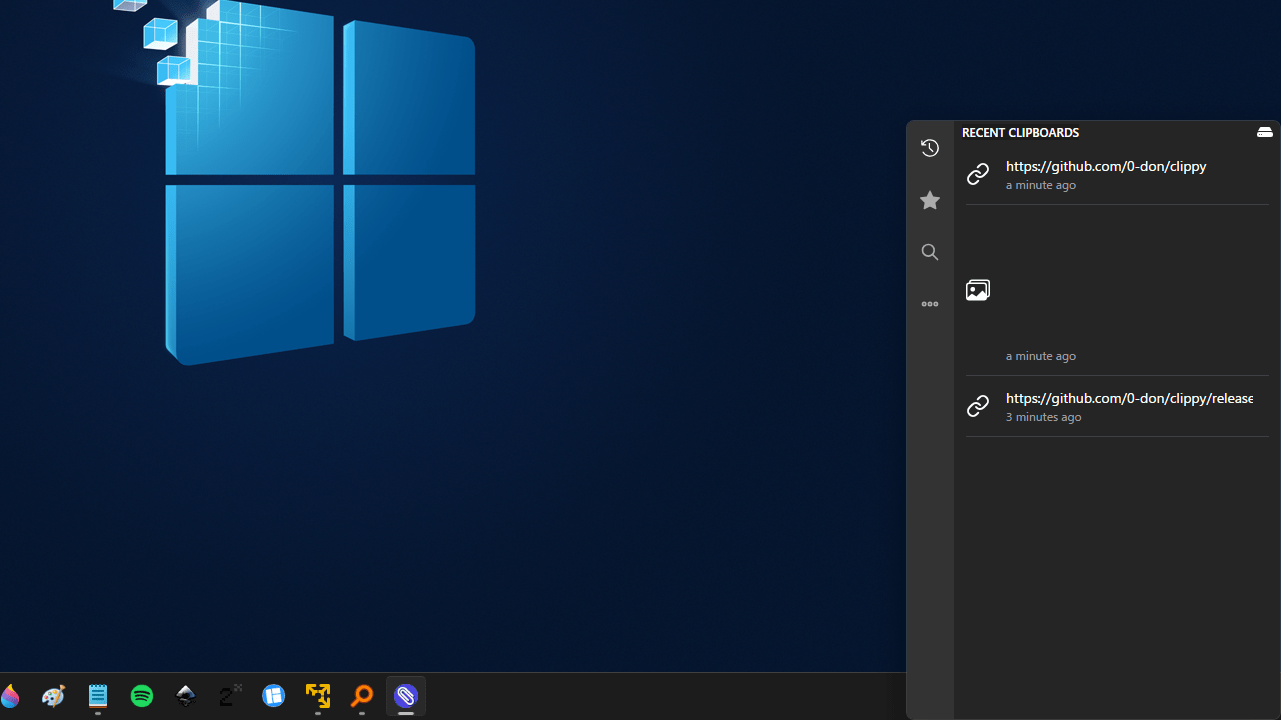Open the orange magnifier taskbar app

point(362,696)
